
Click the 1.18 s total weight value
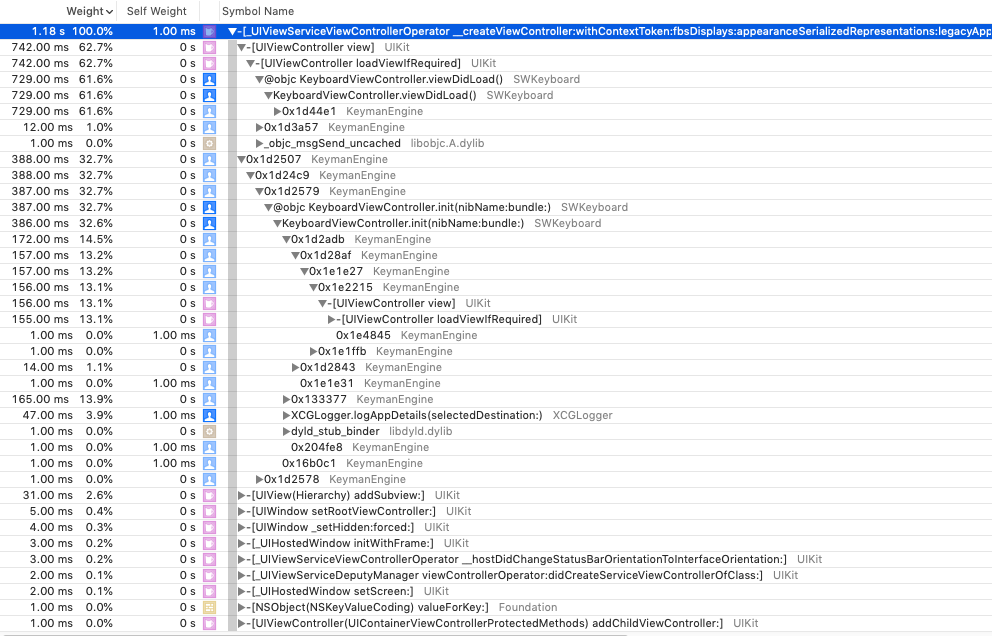48,31
